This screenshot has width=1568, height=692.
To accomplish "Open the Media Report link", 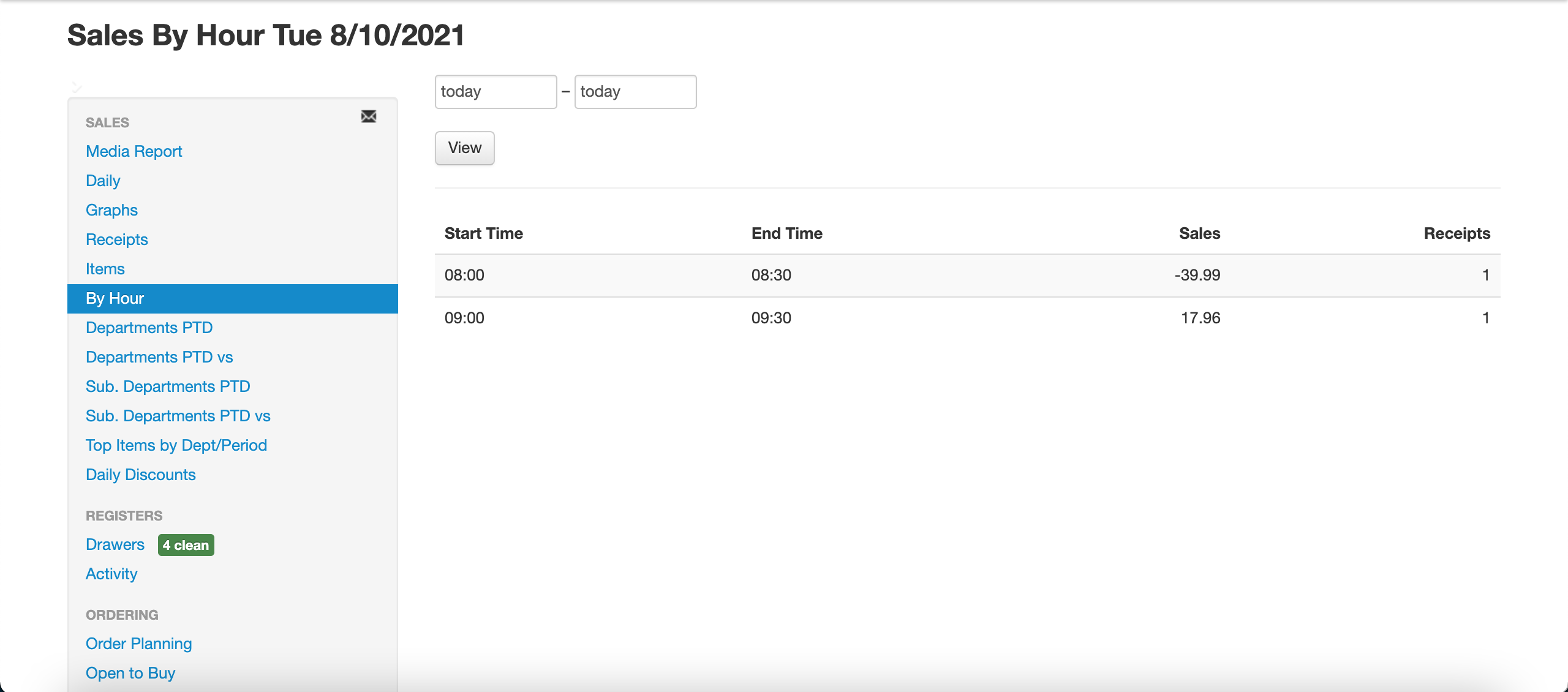I will tap(134, 151).
